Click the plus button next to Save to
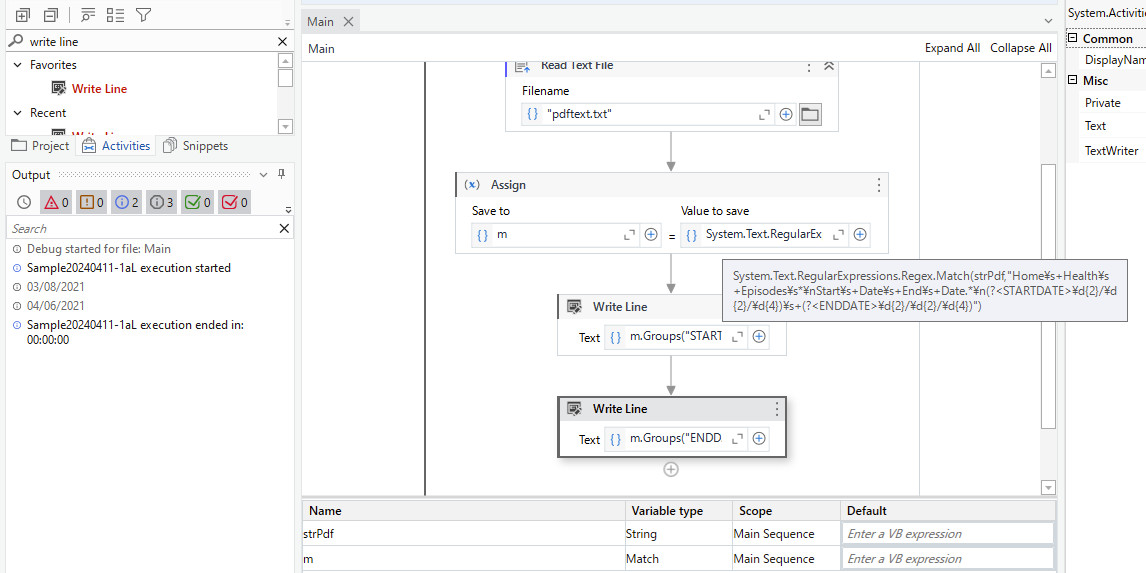1146x573 pixels. coord(650,235)
